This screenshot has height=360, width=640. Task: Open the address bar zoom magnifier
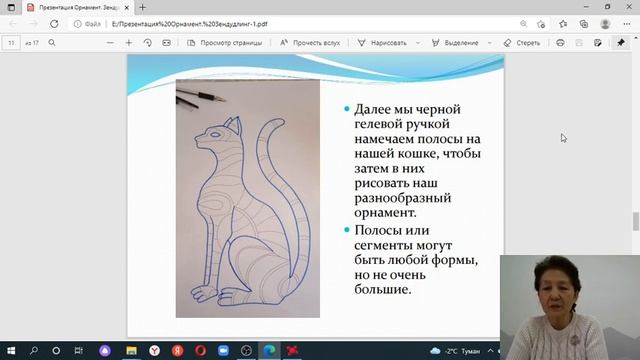click(x=523, y=24)
